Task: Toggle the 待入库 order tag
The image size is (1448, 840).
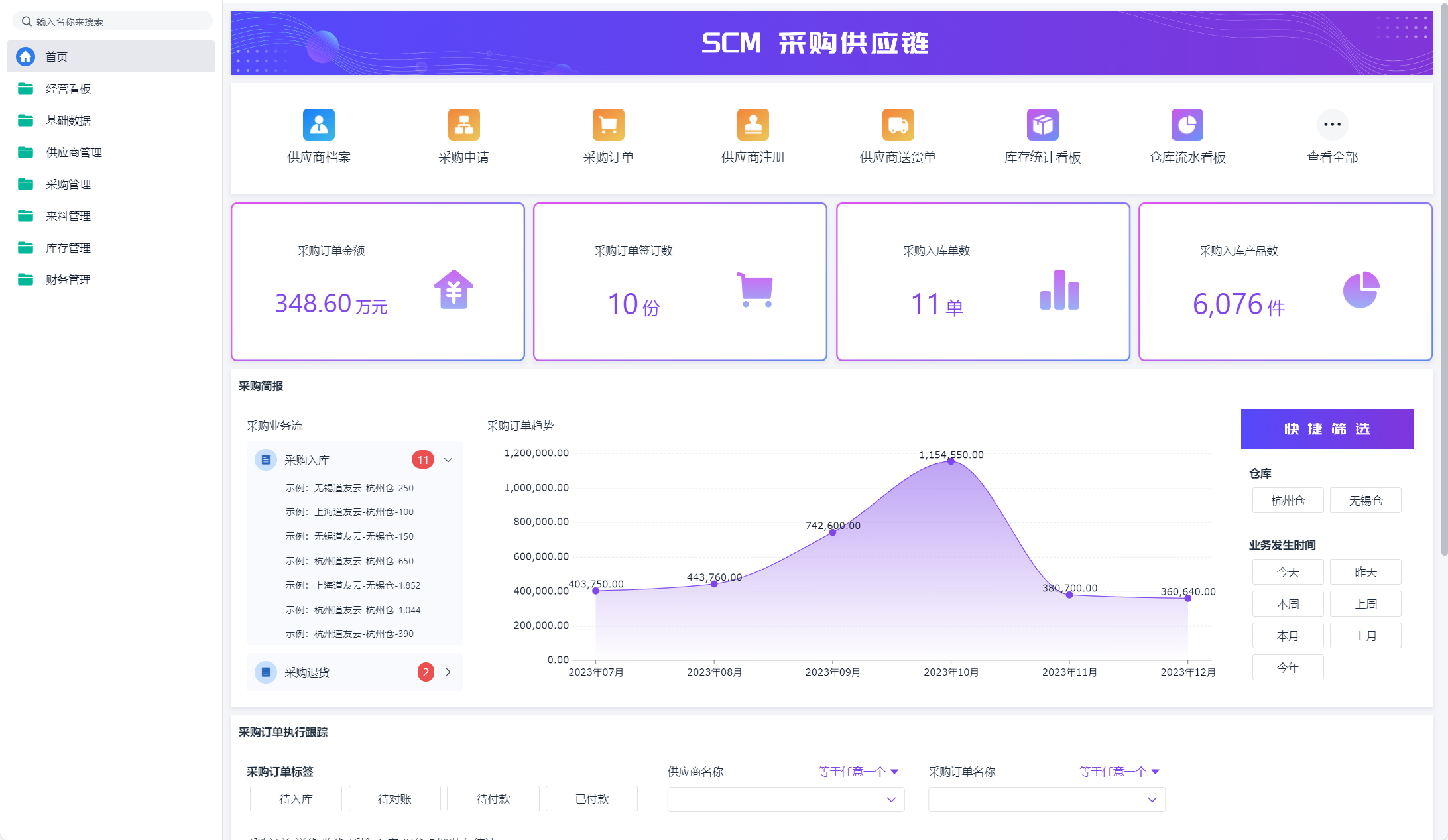Action: (296, 799)
